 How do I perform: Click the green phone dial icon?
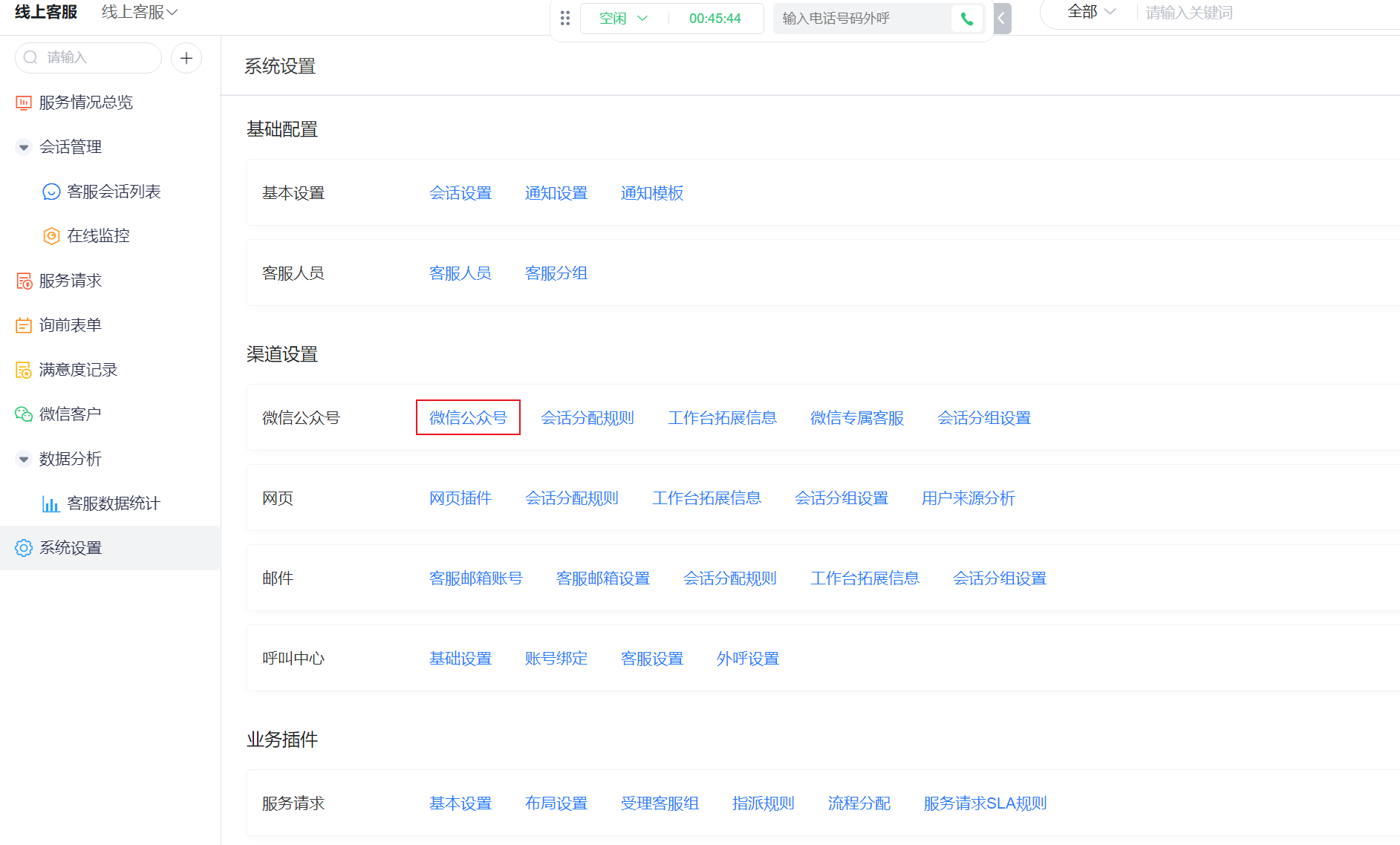click(x=967, y=19)
